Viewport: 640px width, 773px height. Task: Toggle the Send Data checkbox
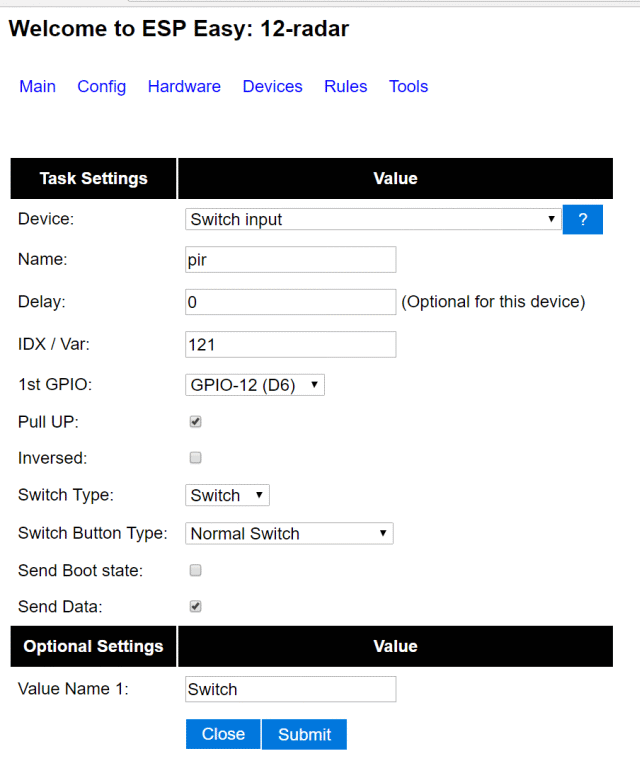(196, 606)
